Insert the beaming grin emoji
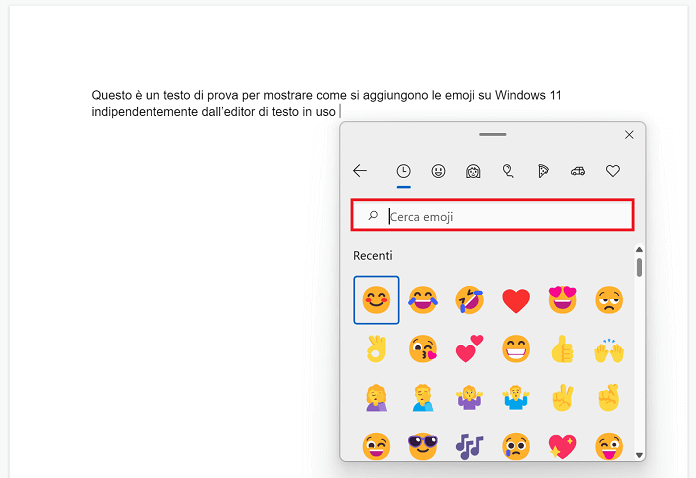696x478 pixels. [x=516, y=349]
